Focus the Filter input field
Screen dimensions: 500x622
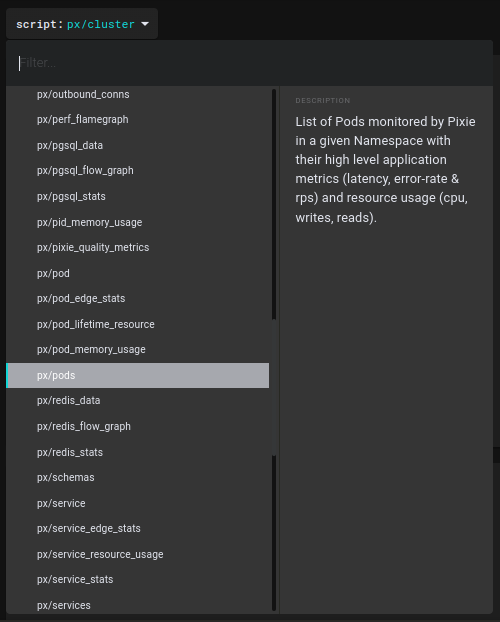tap(249, 63)
